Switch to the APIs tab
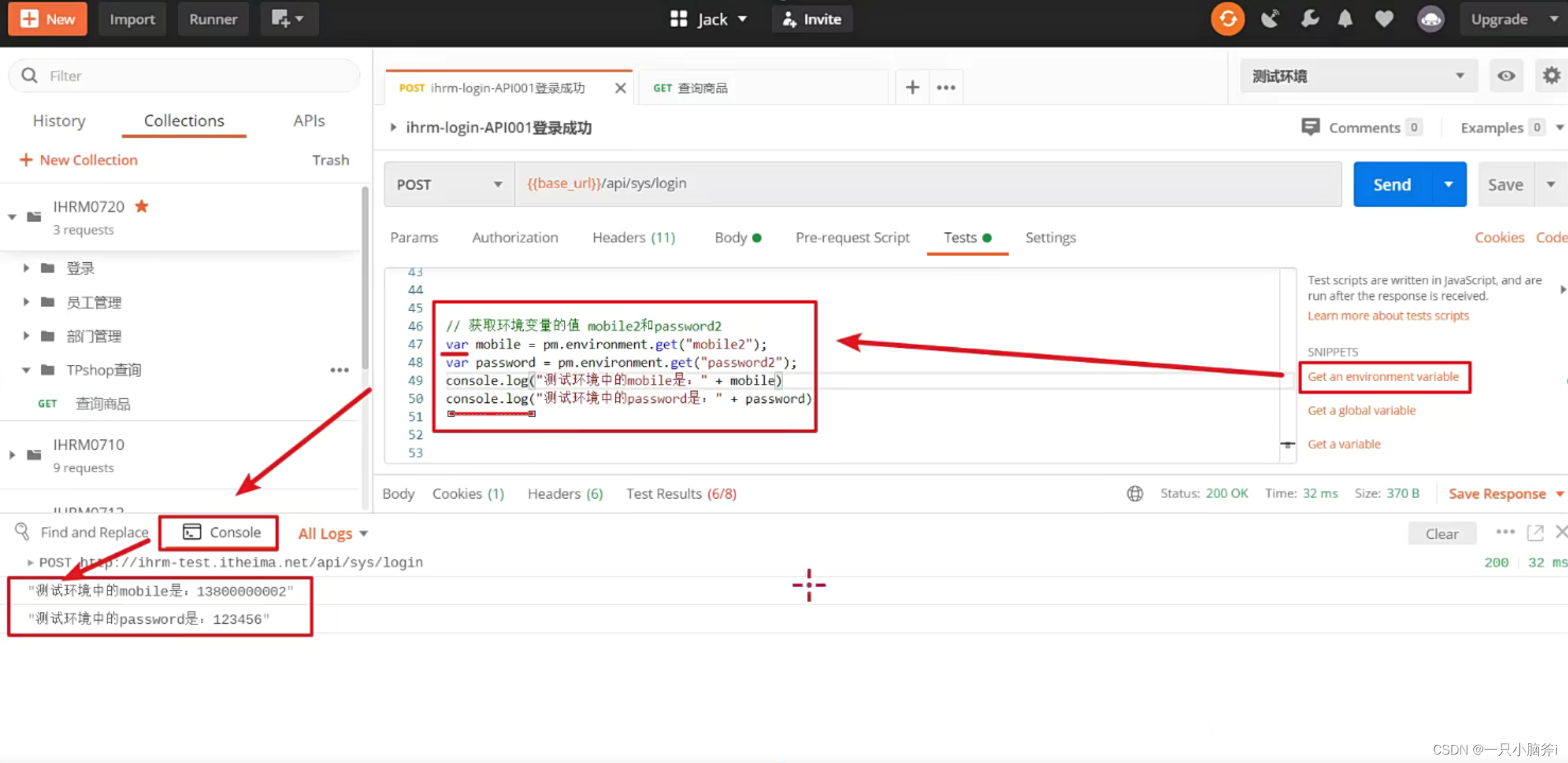The width and height of the screenshot is (1568, 763). click(x=309, y=121)
